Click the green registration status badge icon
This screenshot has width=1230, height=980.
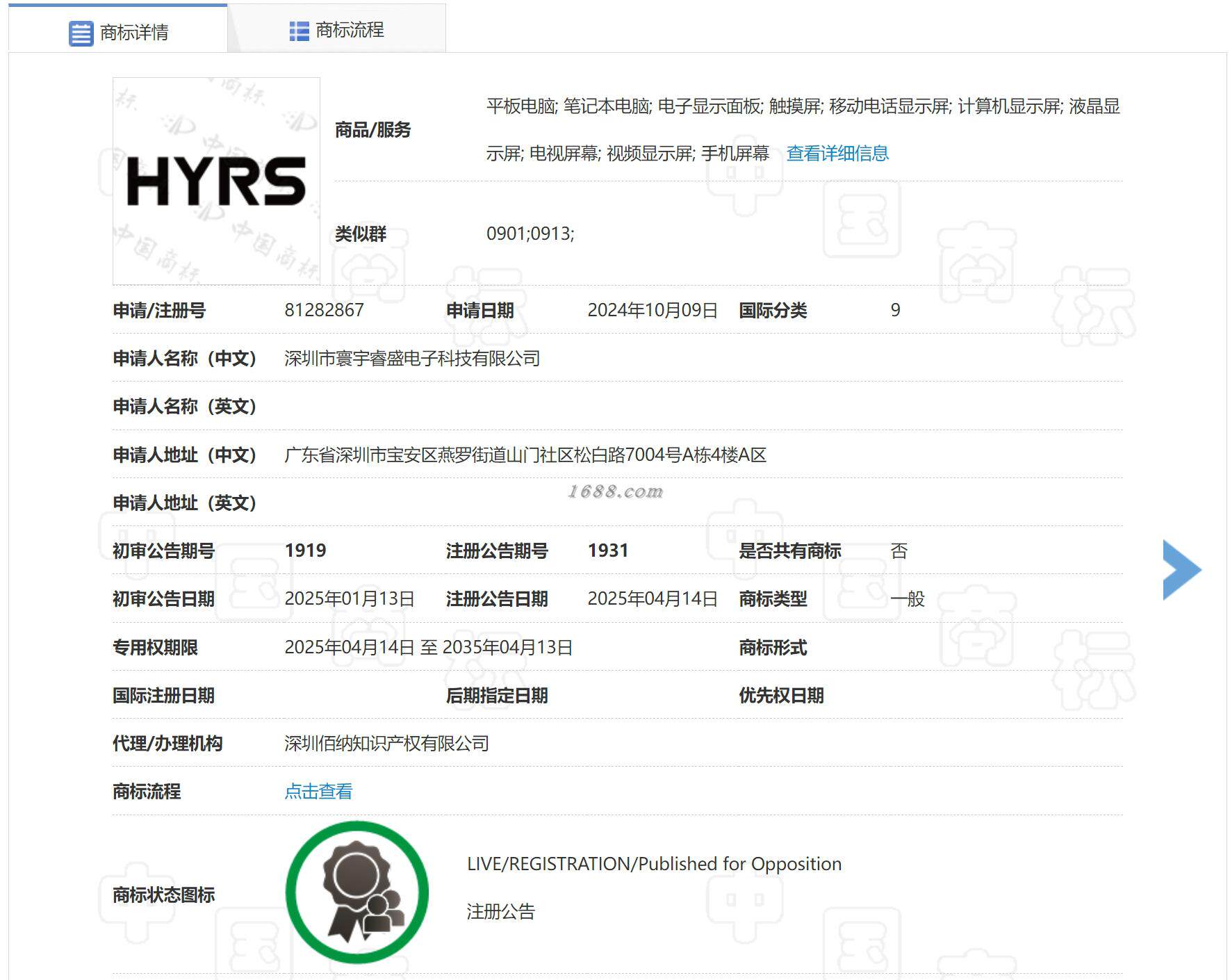(x=356, y=892)
